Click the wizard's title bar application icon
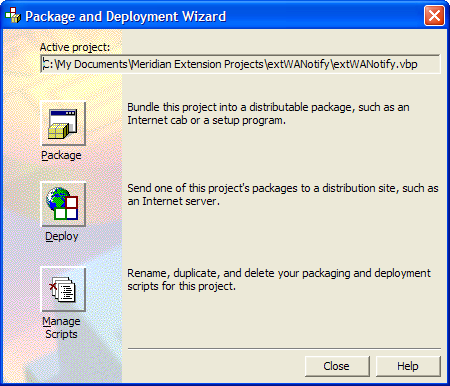This screenshot has height=386, width=450. pyautogui.click(x=13, y=15)
